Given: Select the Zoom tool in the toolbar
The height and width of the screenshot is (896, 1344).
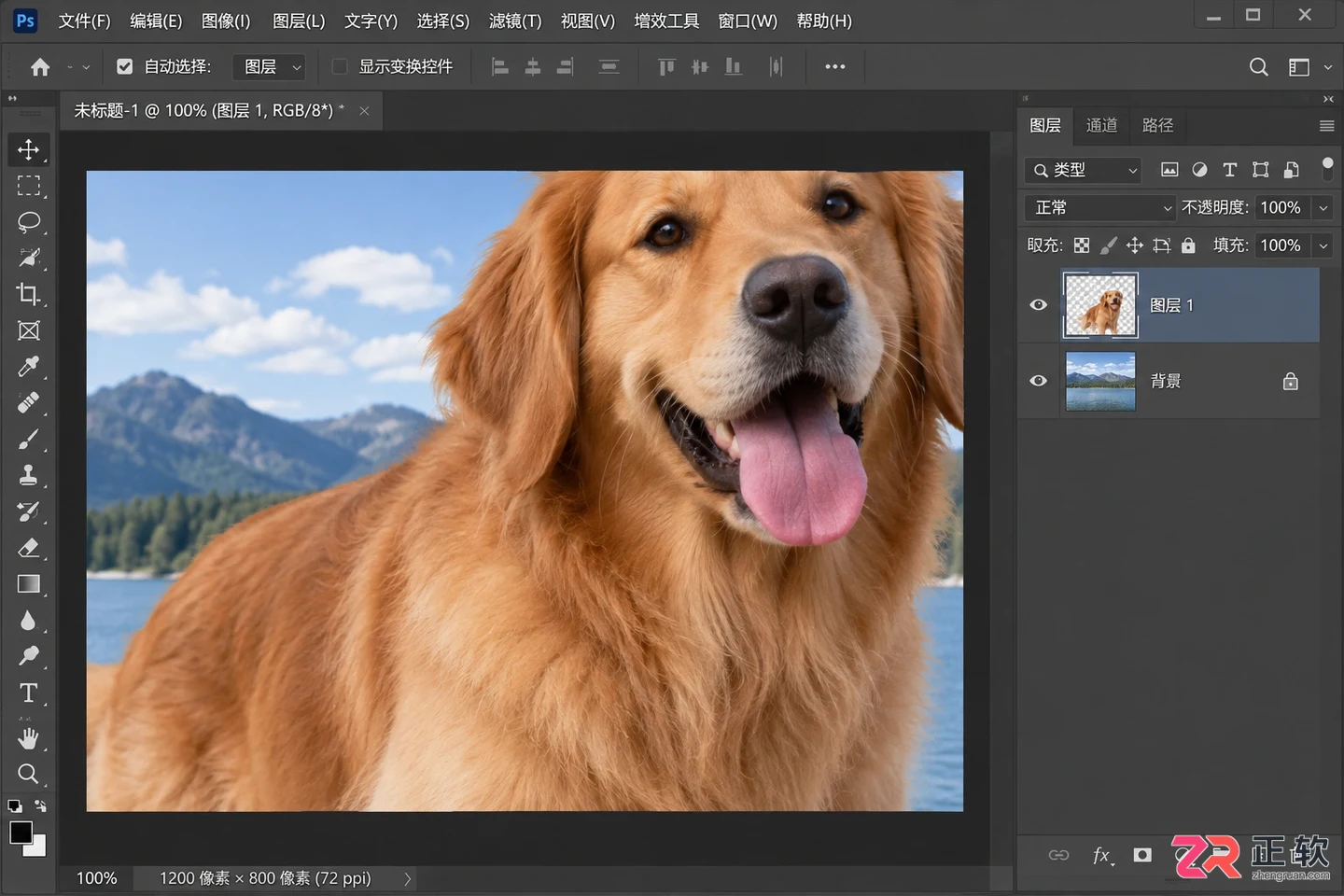Looking at the screenshot, I should click(x=28, y=774).
